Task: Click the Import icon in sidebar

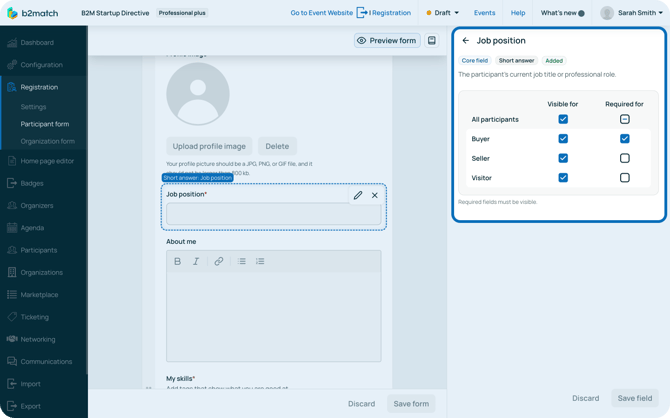Action: click(x=12, y=383)
